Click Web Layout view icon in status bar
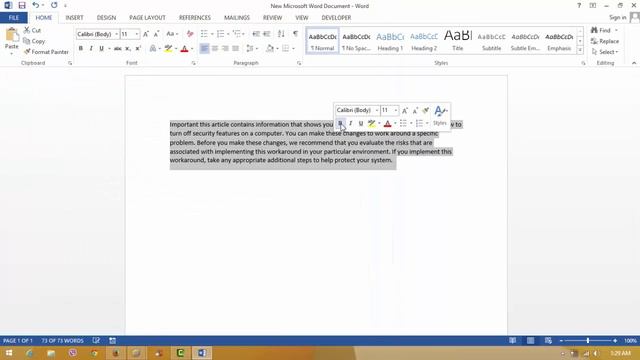This screenshot has width=640, height=360. click(x=548, y=340)
